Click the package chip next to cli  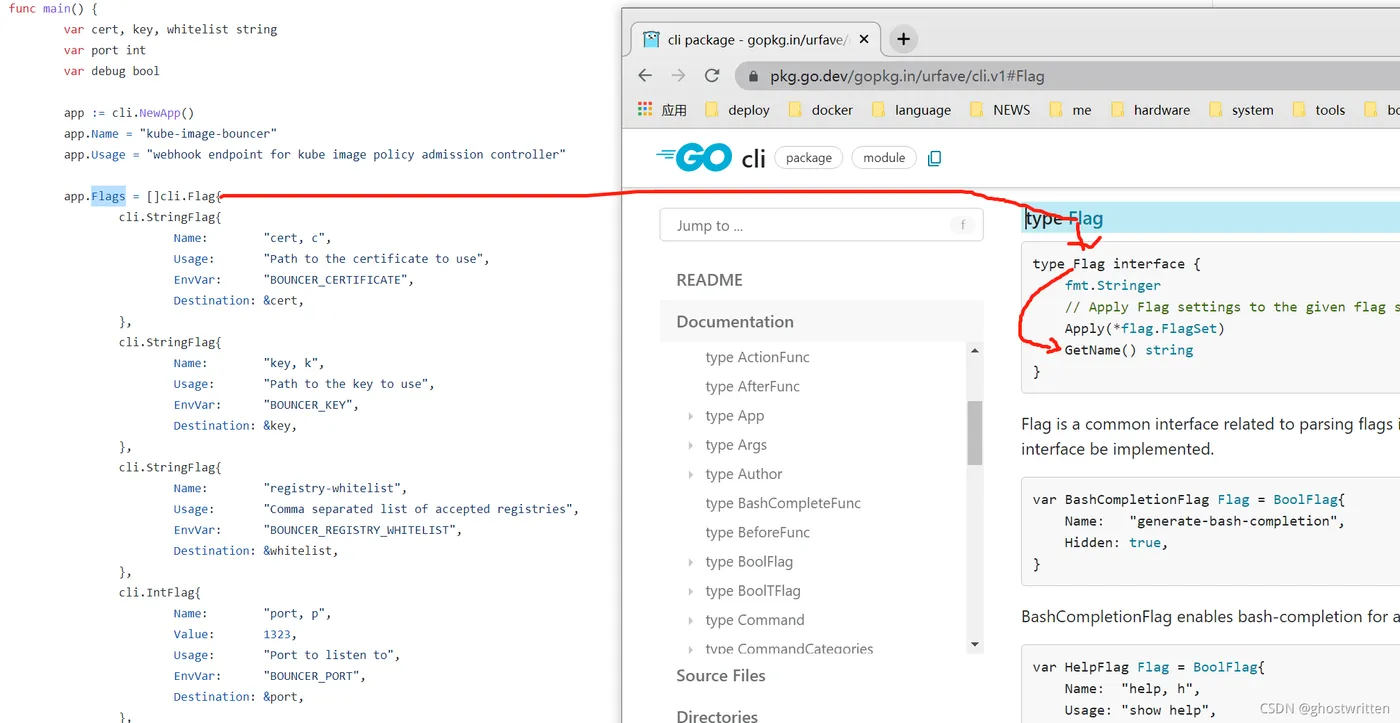[x=809, y=158]
